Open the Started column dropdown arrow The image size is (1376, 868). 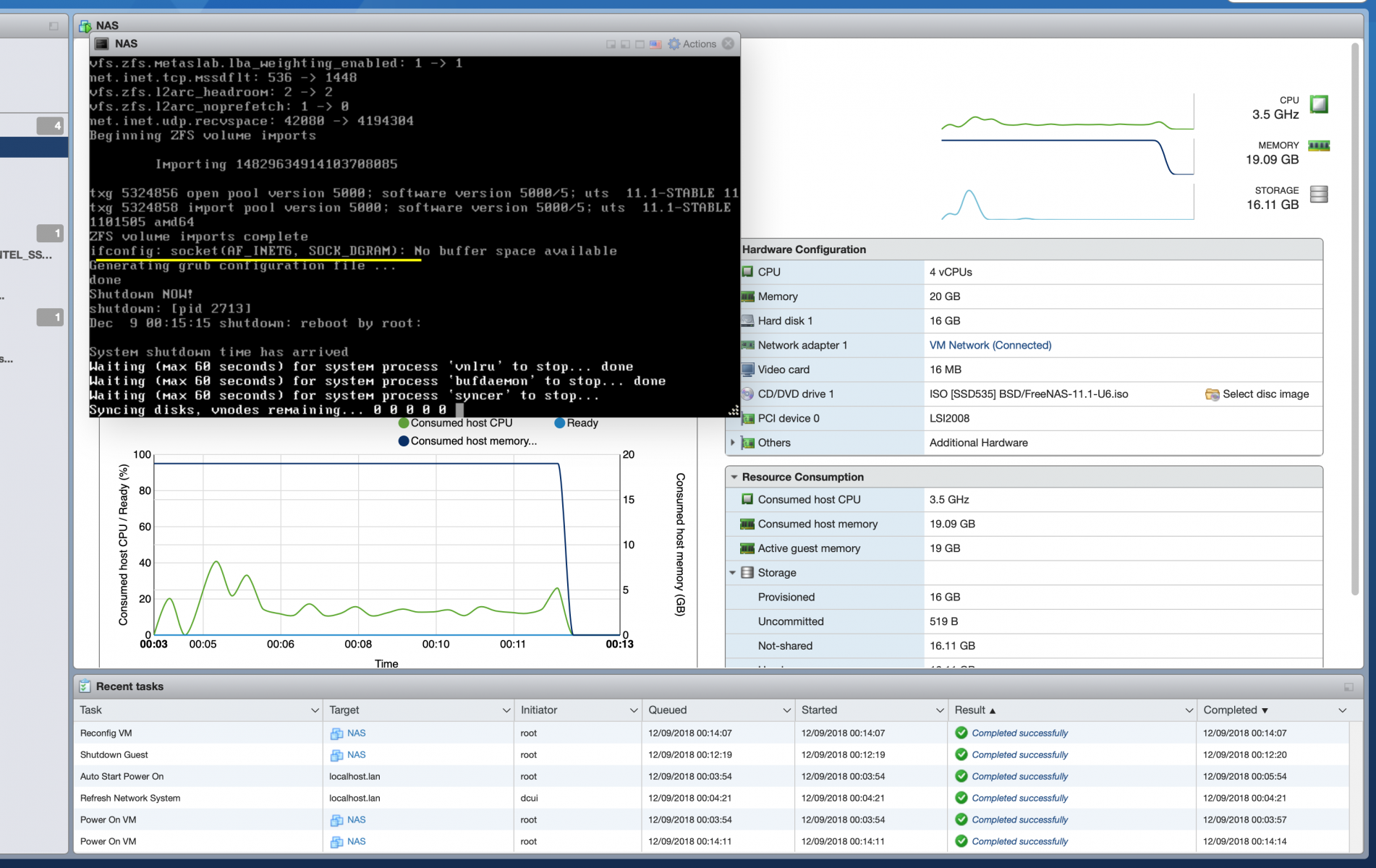coord(939,710)
